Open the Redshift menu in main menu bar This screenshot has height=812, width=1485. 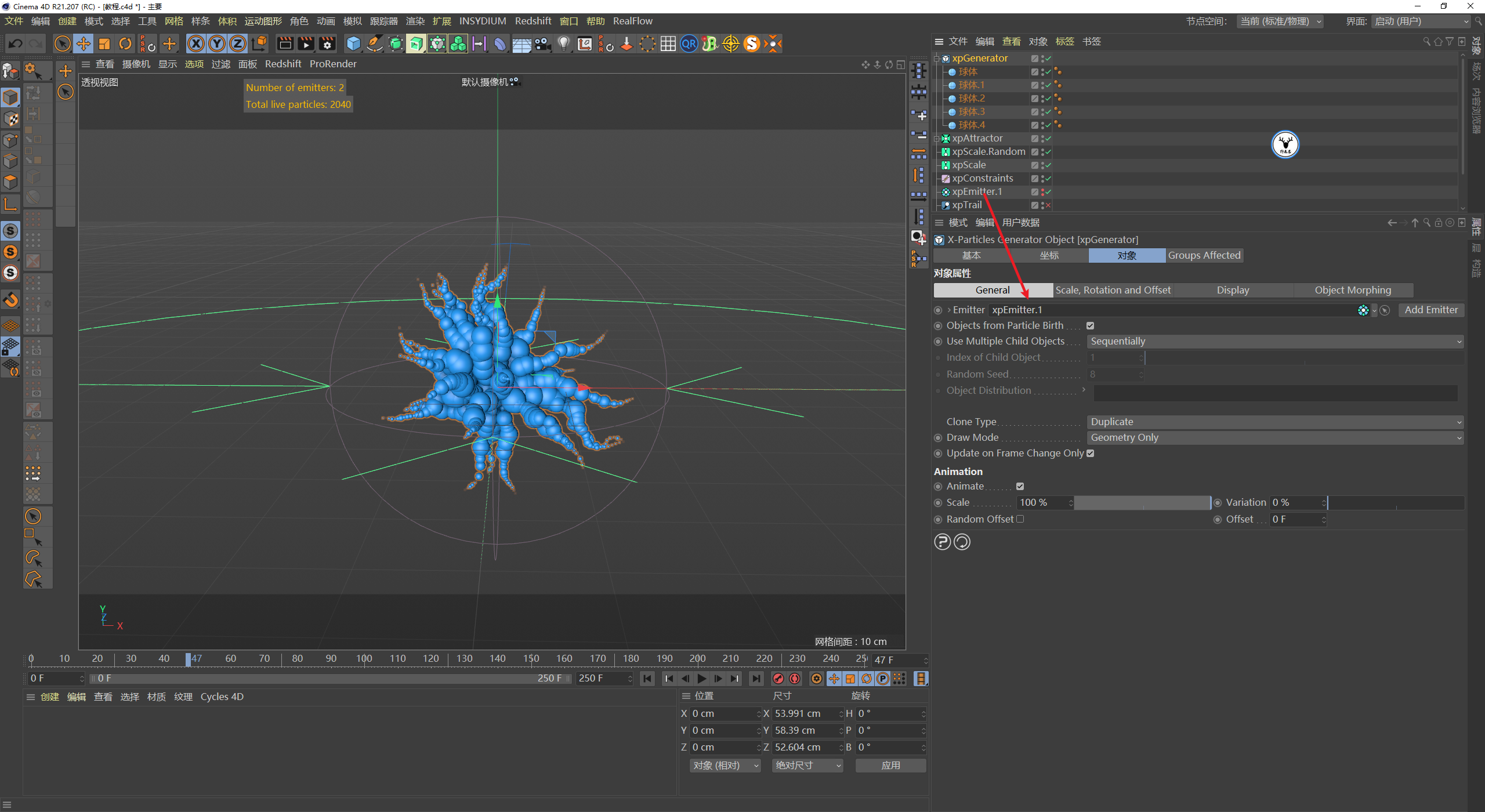[533, 21]
